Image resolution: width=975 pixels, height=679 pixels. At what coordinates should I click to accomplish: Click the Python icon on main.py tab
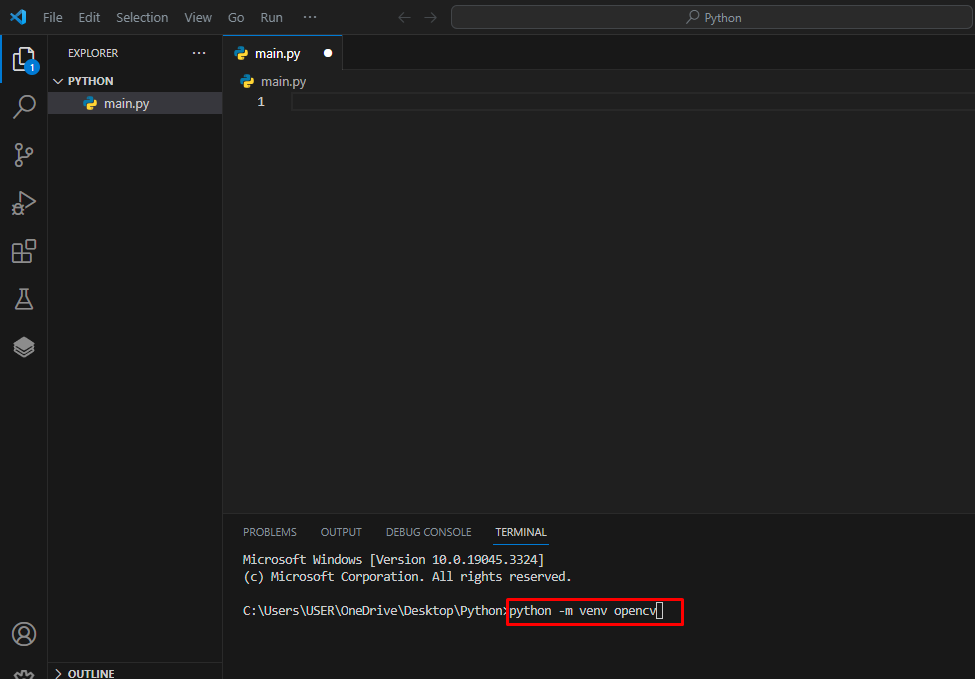click(x=241, y=54)
